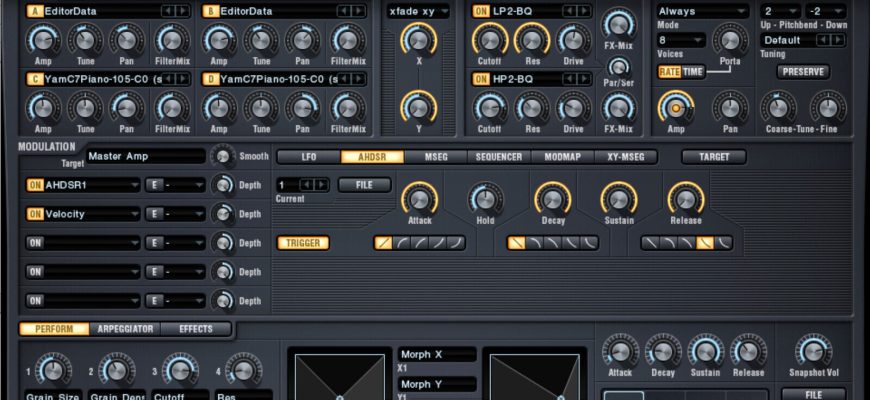Open the Voices count dropdown showing 8
Screen dimensions: 870x400
[681, 39]
